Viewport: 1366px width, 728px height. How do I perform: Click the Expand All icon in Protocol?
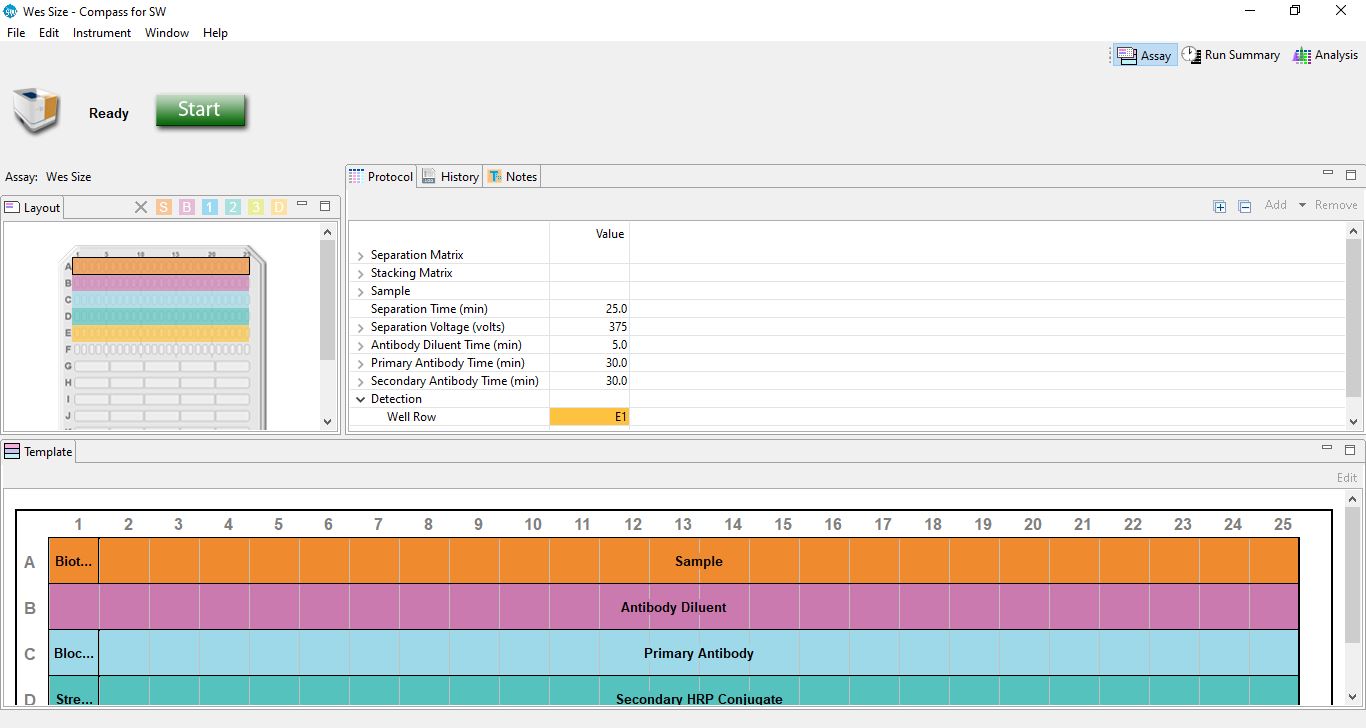[x=1219, y=206]
